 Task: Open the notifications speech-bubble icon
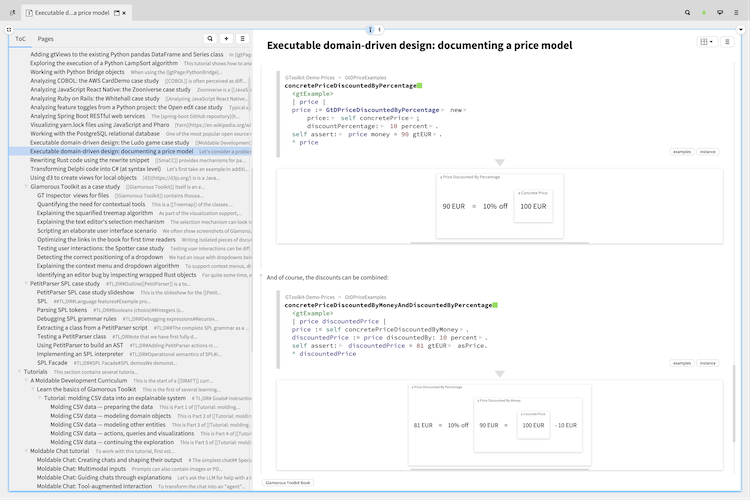(720, 13)
